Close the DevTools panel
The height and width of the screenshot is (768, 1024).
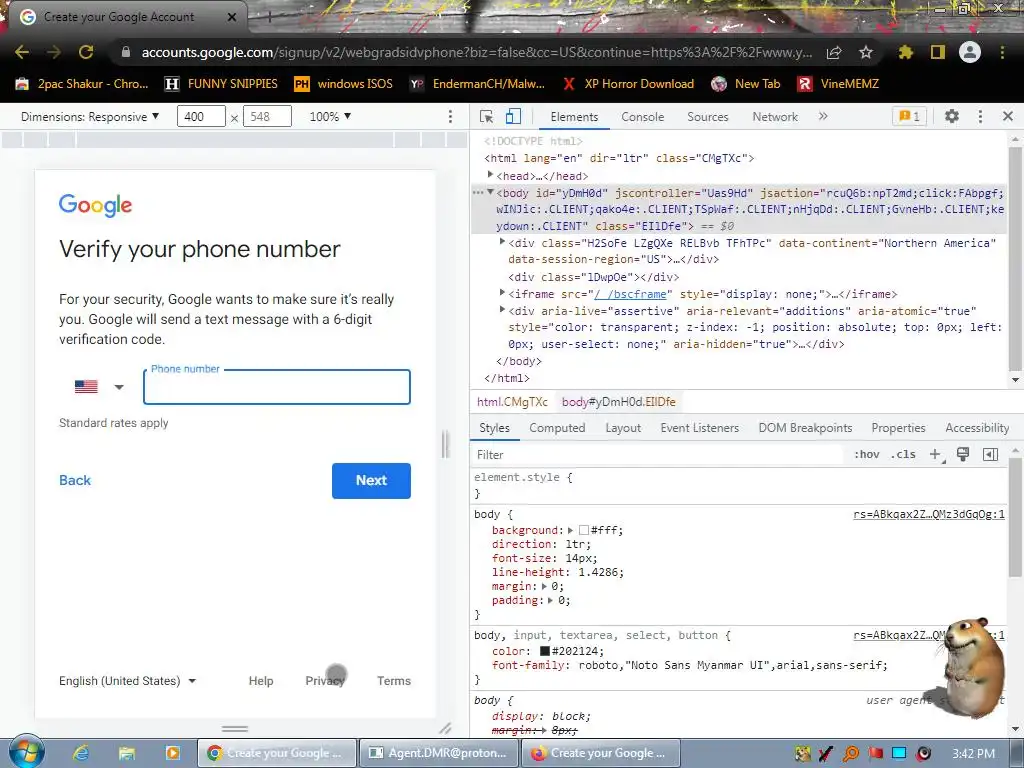(x=1008, y=116)
